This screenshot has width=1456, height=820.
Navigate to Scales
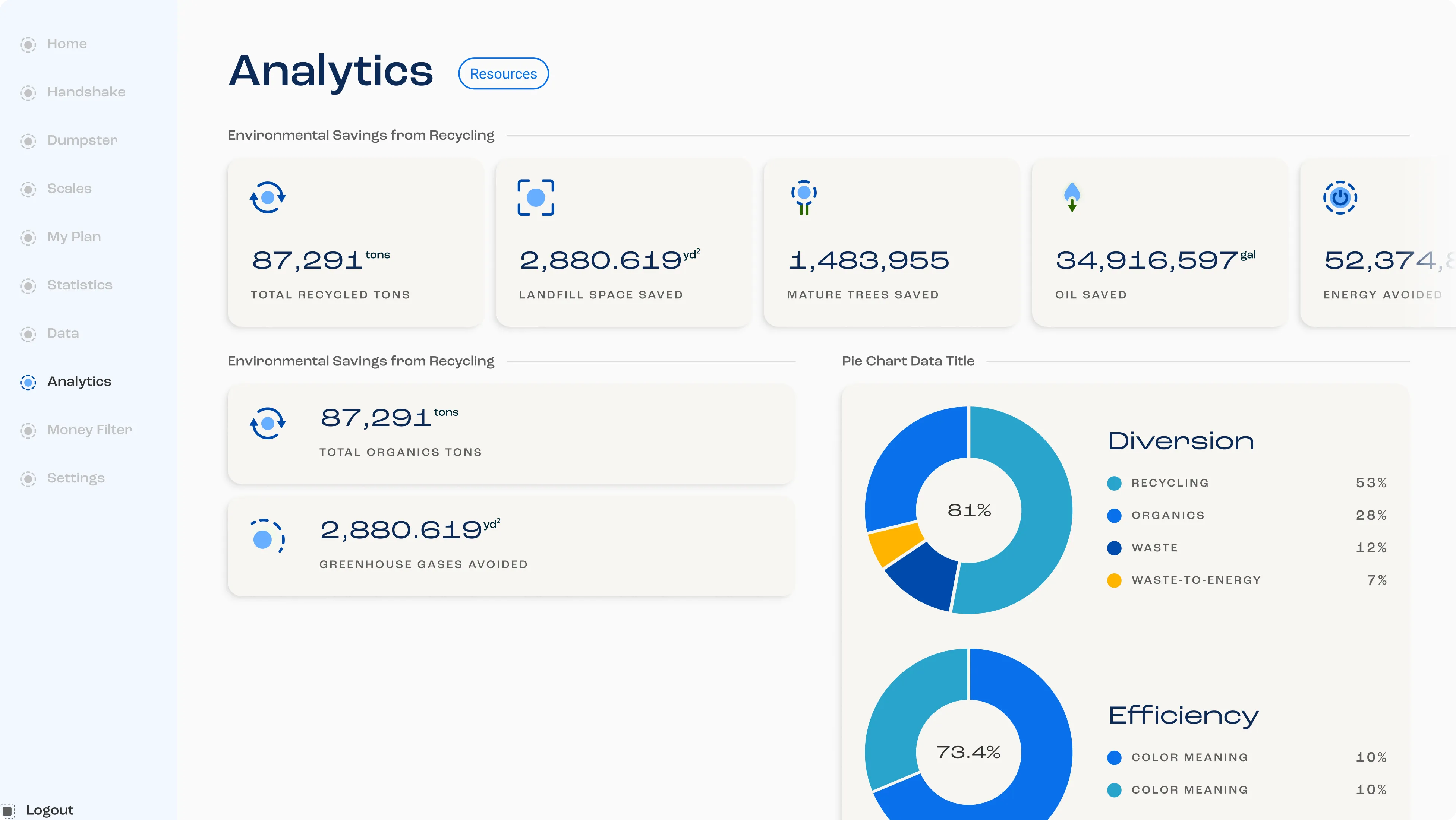coord(69,189)
